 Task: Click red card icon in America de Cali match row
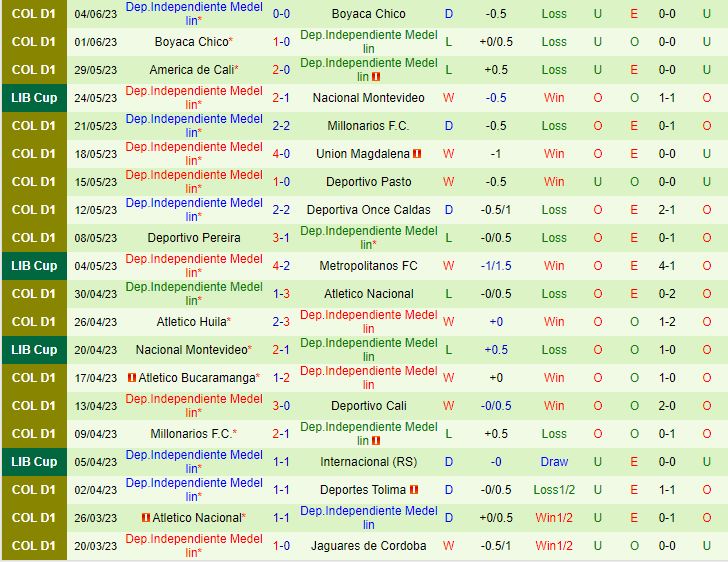(x=376, y=77)
